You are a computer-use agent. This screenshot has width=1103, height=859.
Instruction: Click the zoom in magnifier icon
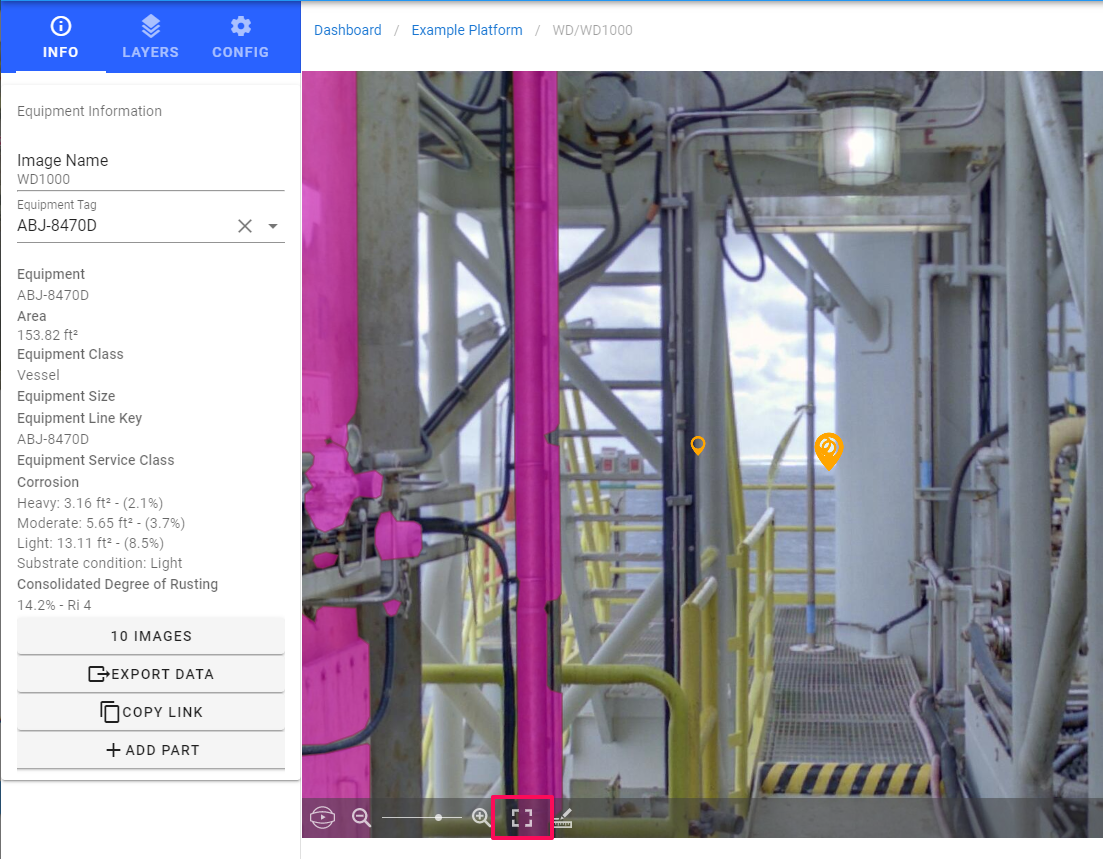481,818
